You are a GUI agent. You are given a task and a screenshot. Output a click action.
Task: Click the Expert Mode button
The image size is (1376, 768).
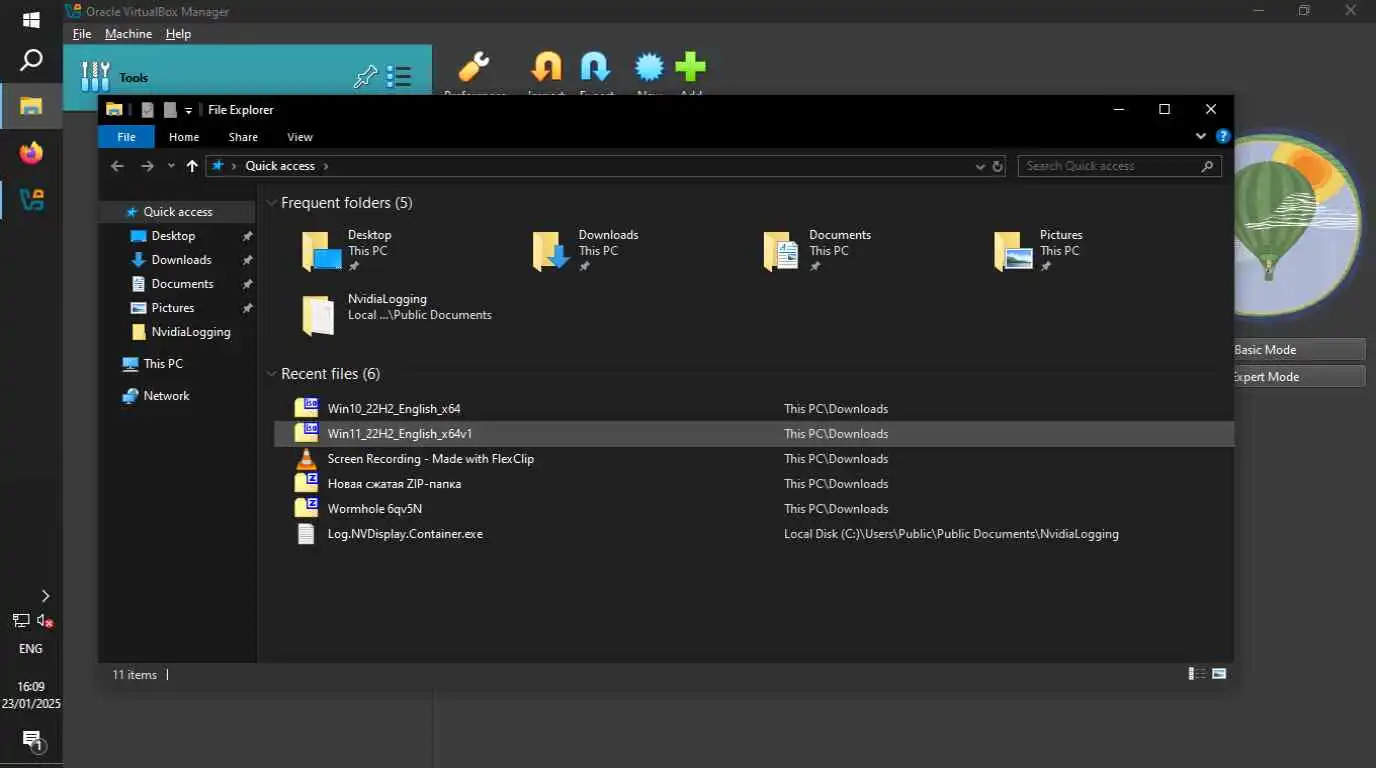point(1299,377)
